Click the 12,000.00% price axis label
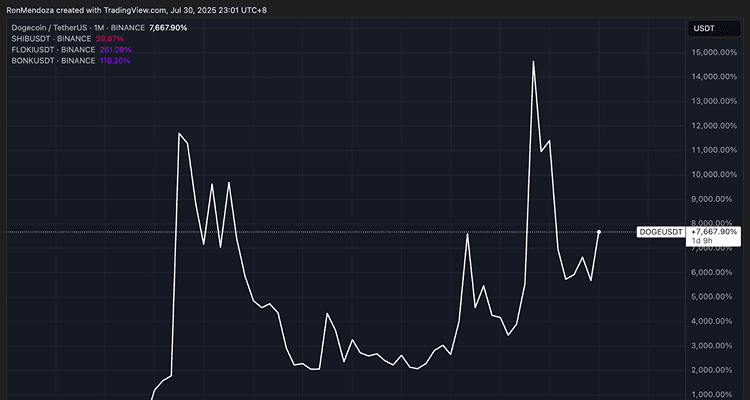The image size is (750, 400). [714, 126]
